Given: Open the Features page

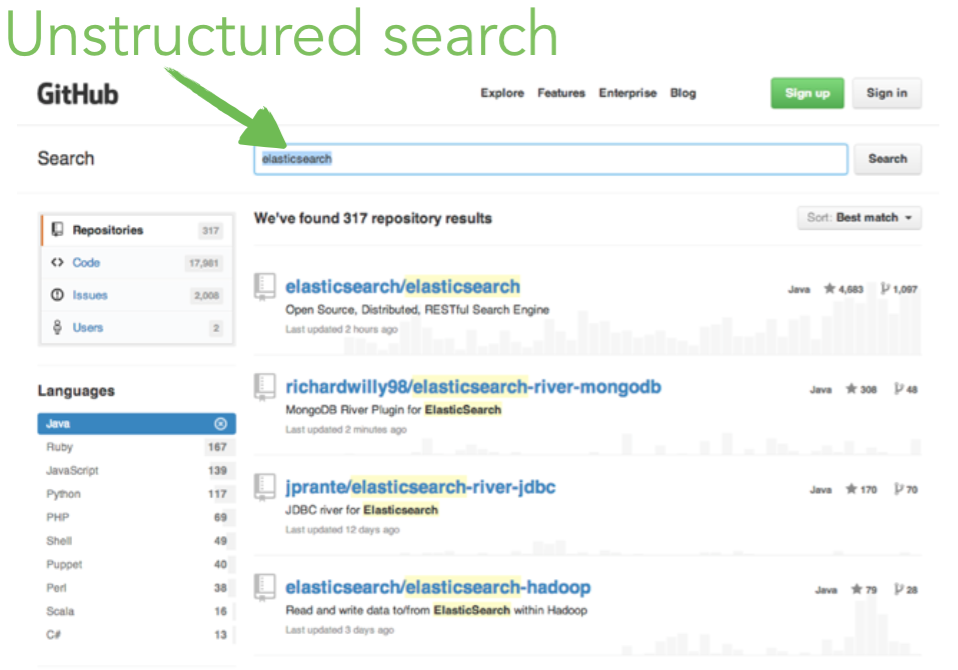Looking at the screenshot, I should point(561,93).
